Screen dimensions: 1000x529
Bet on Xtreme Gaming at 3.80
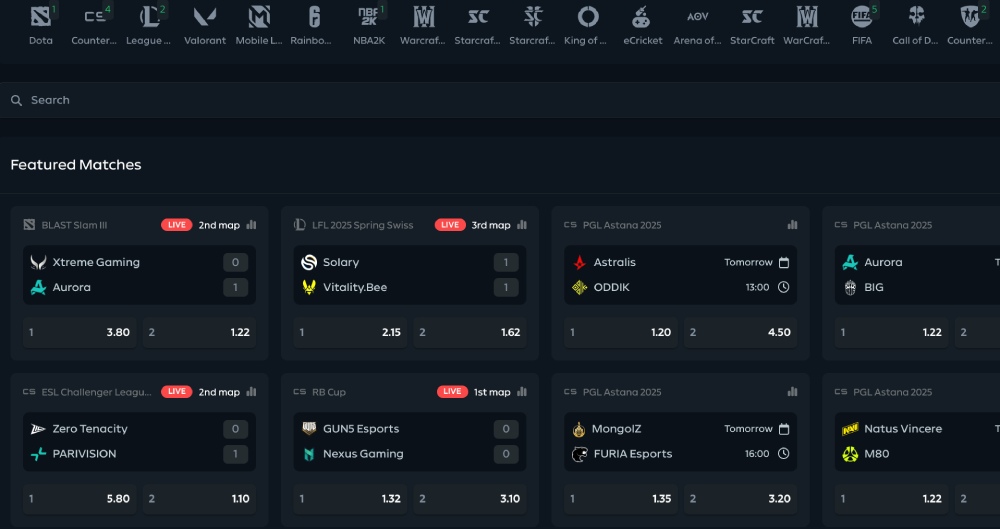80,332
